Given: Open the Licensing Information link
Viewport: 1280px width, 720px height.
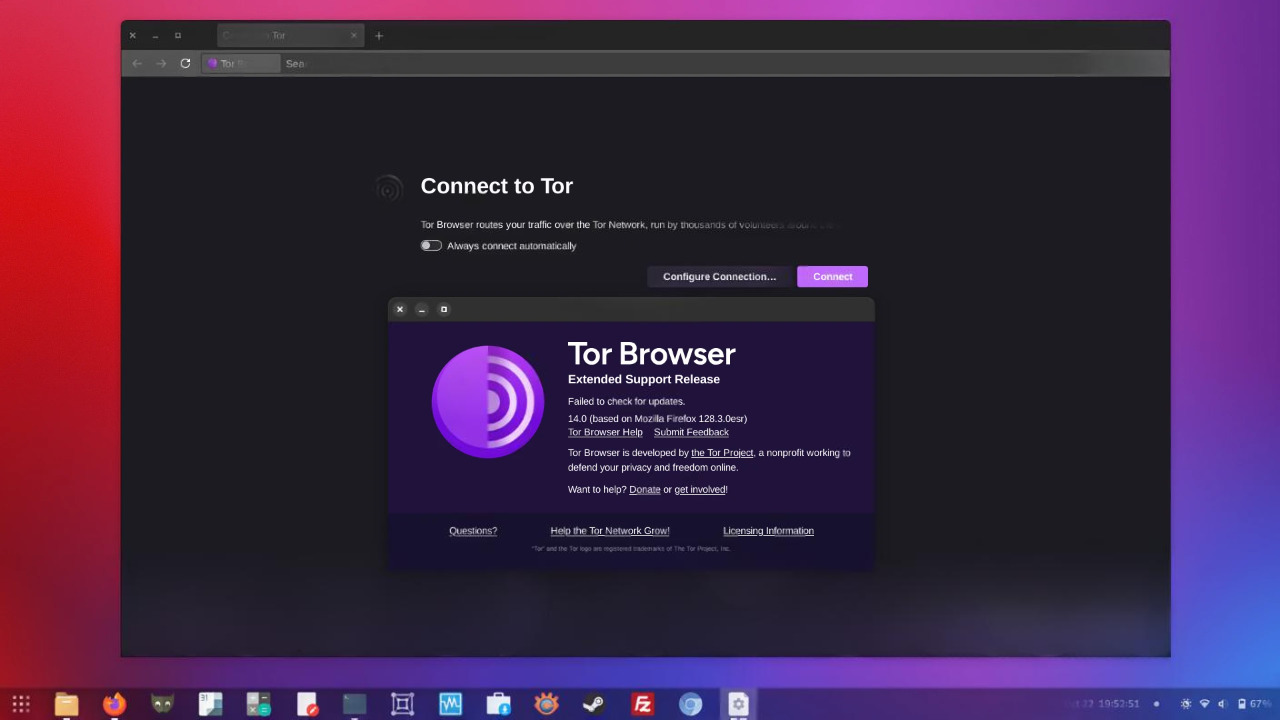Looking at the screenshot, I should pyautogui.click(x=768, y=531).
